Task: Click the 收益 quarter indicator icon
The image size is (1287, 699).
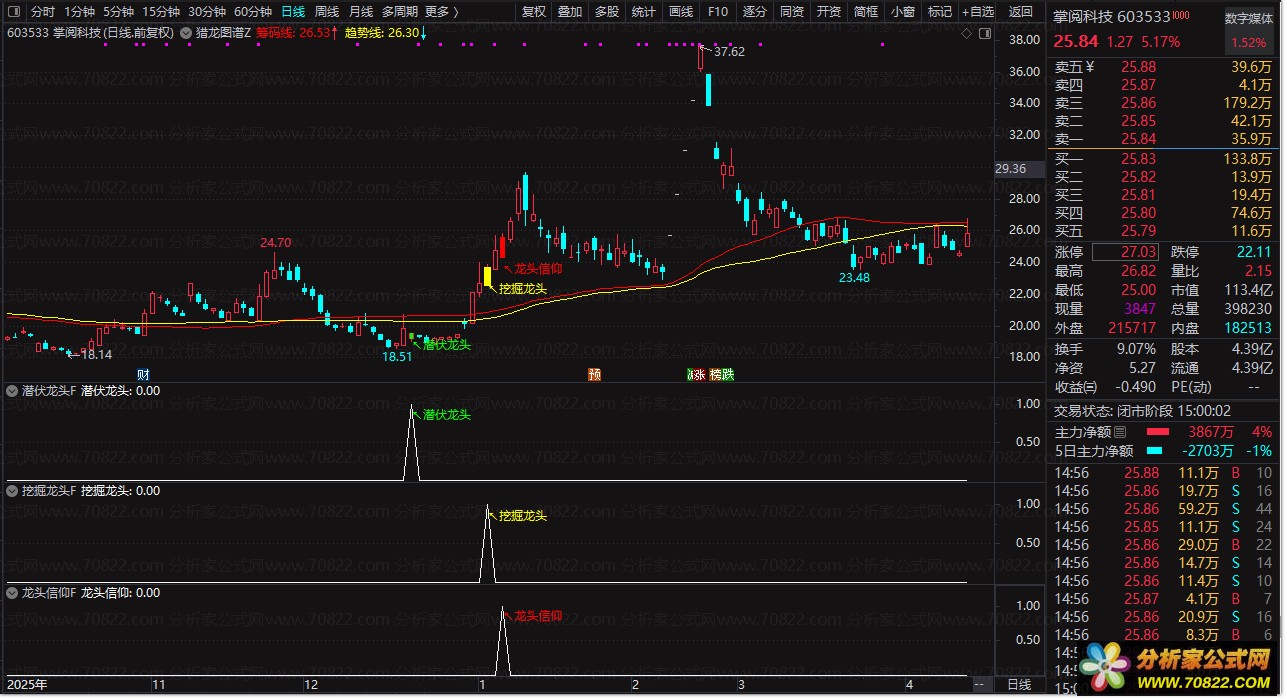Action: pos(1090,387)
